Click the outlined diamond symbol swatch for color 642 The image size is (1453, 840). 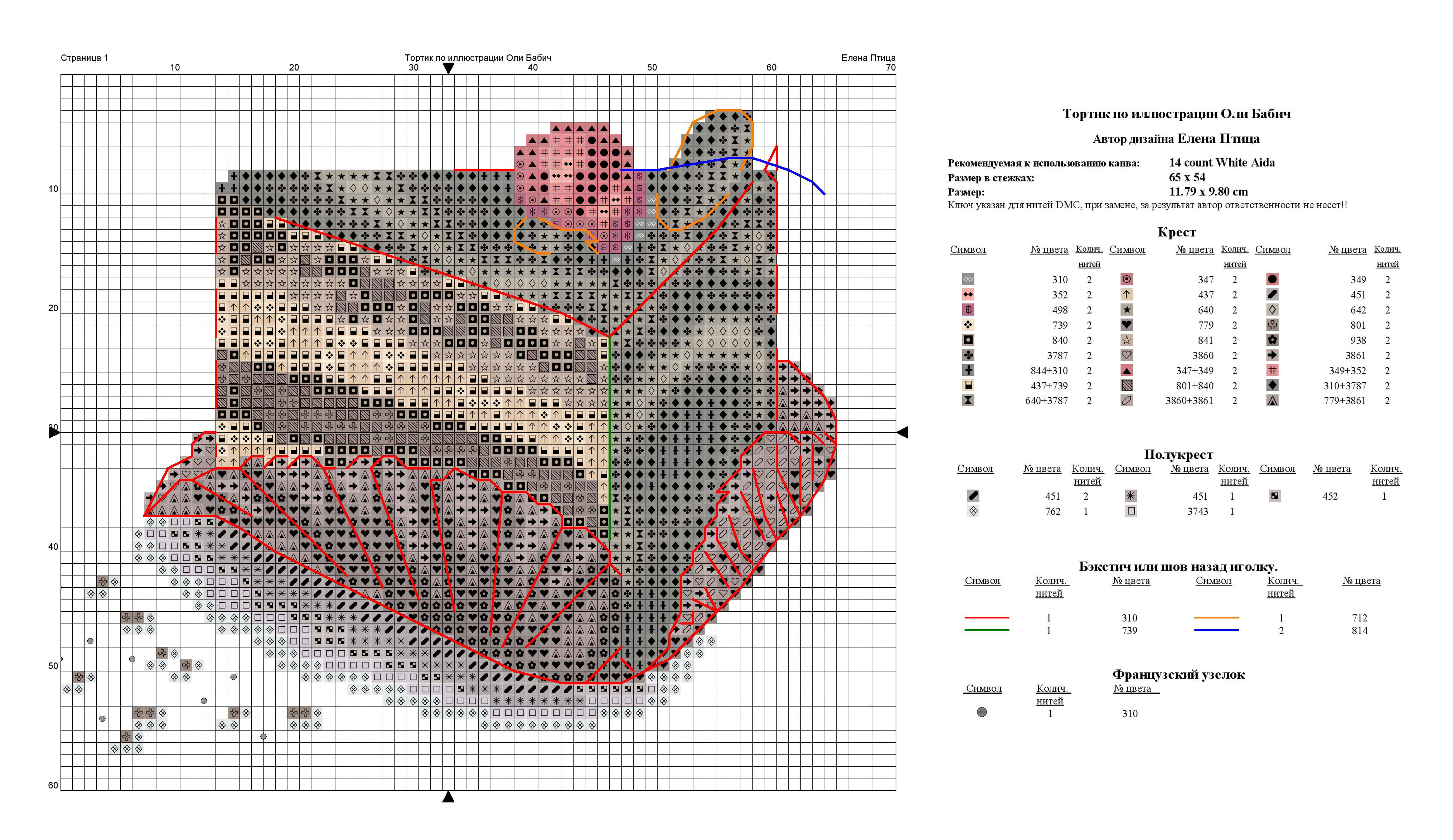point(1272,310)
